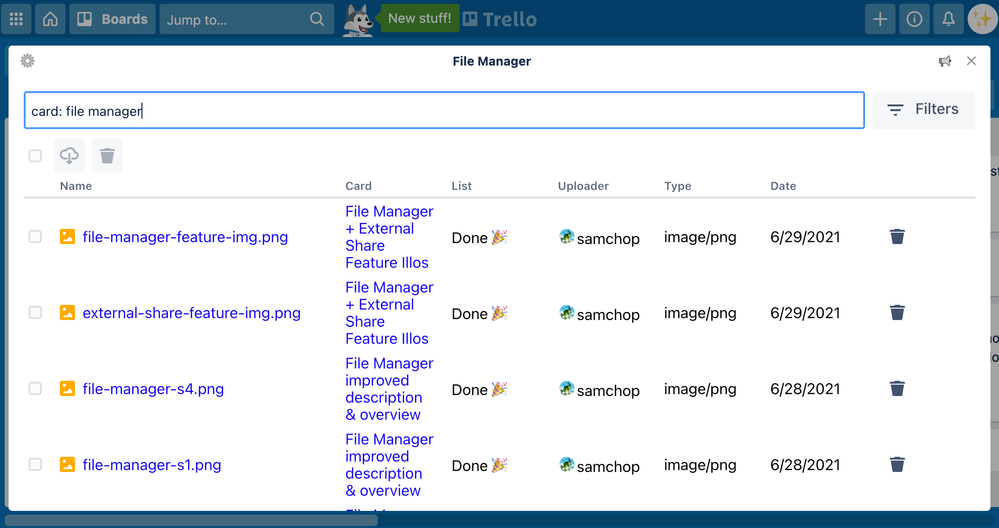This screenshot has width=999, height=528.
Task: Delete external-share-feature-img.png with trash icon
Action: point(897,313)
